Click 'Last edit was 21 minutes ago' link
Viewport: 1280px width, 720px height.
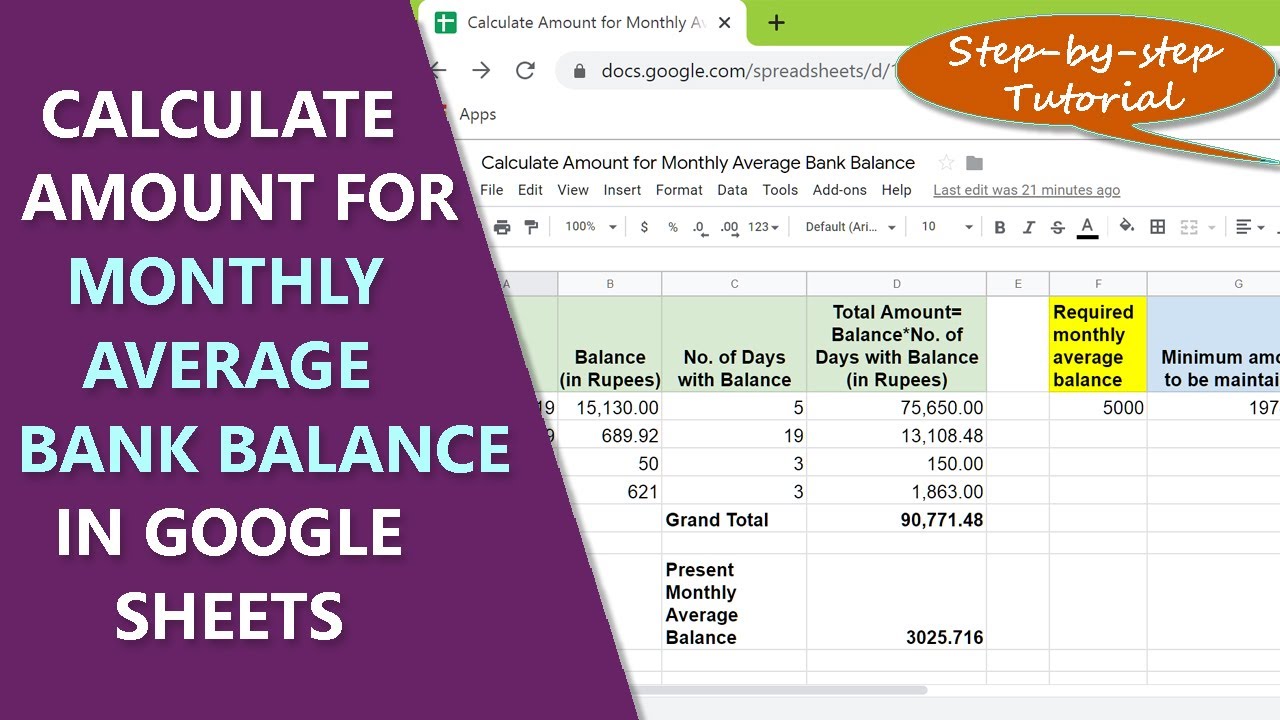point(1027,190)
